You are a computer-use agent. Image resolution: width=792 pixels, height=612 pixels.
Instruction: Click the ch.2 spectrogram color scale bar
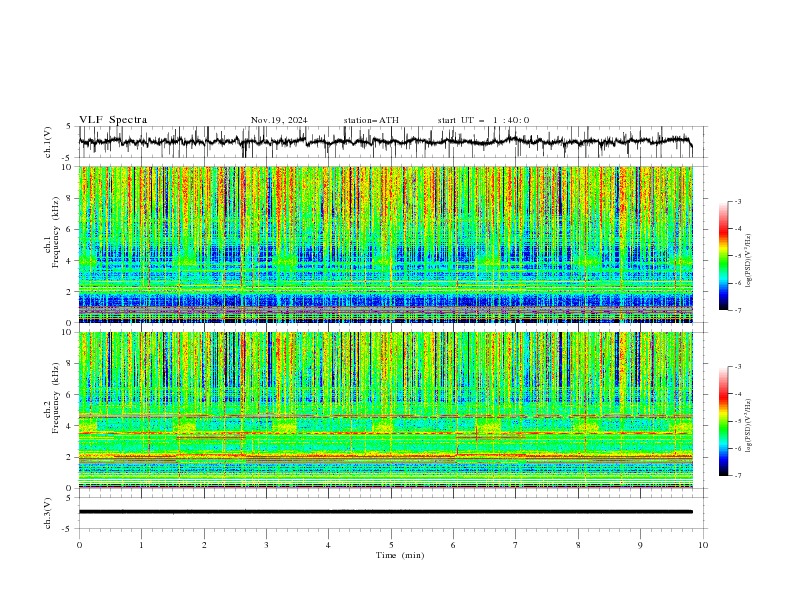(723, 421)
